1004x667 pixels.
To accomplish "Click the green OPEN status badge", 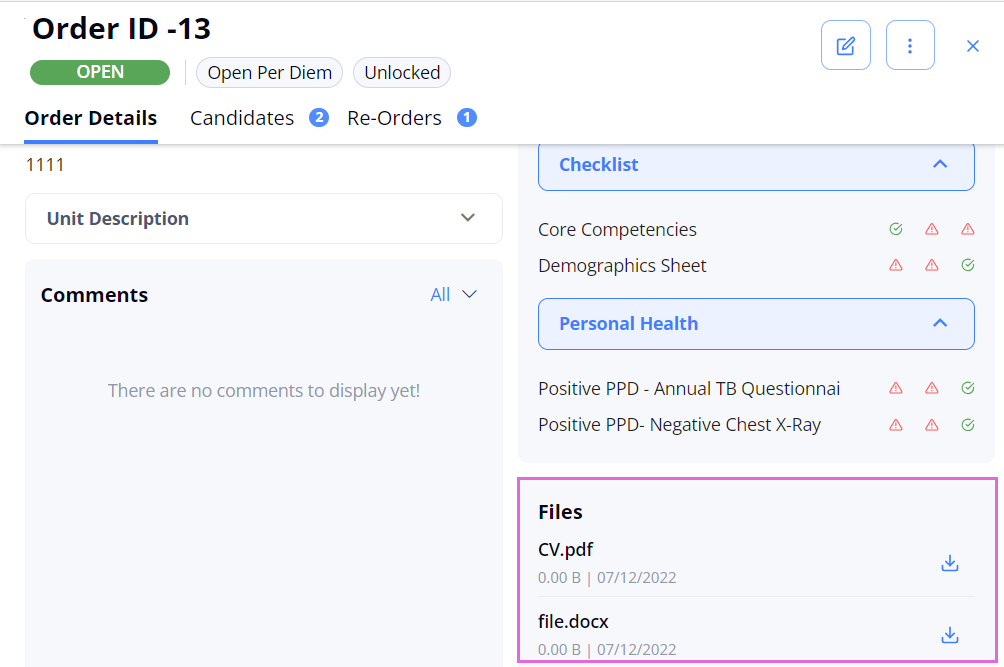I will (100, 72).
